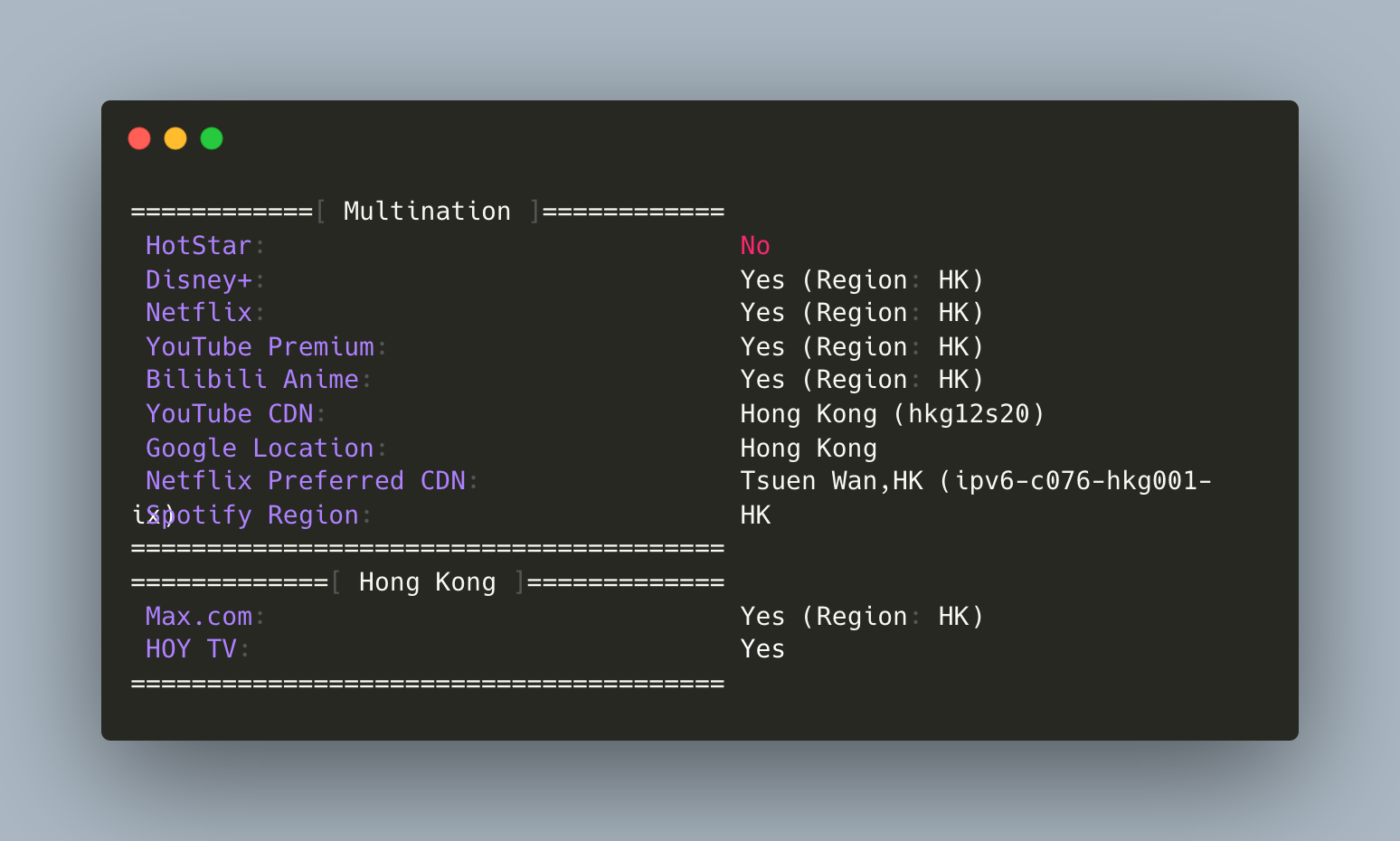Click the Multination section header
The width and height of the screenshot is (1400, 841).
click(427, 212)
